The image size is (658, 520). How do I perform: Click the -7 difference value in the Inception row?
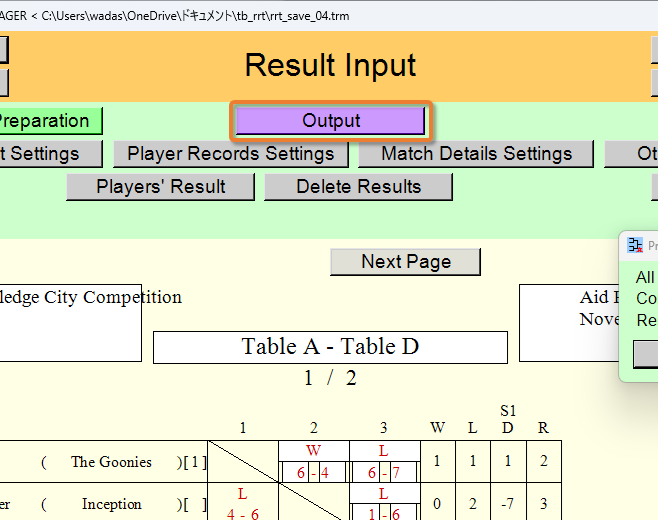[507, 504]
